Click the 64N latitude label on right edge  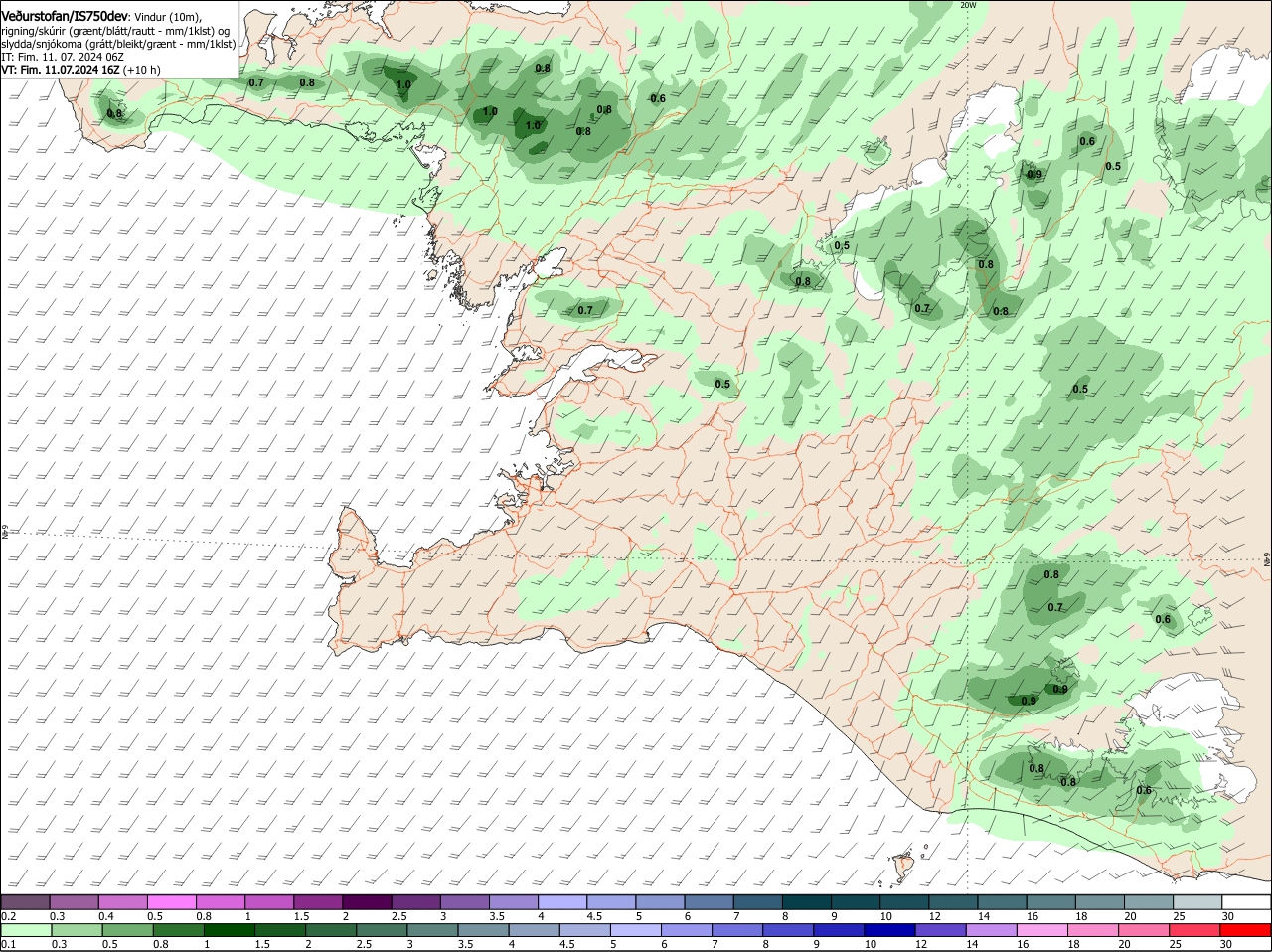[x=1267, y=560]
